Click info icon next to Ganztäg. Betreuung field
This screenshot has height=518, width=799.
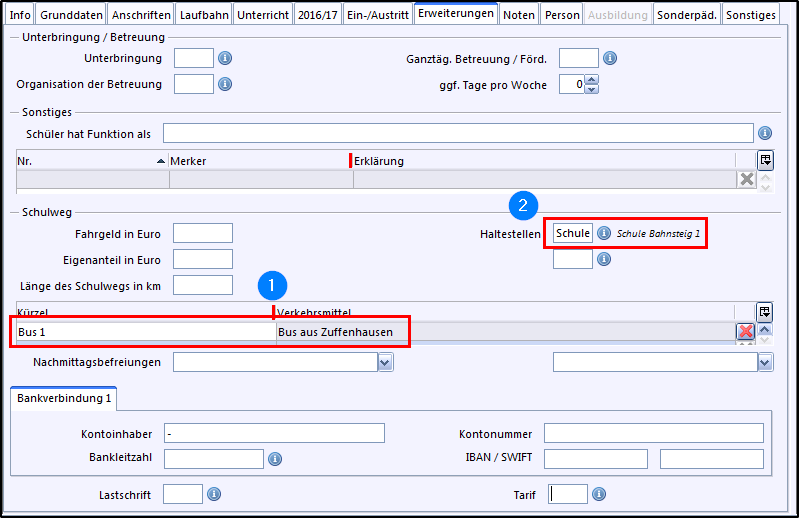[x=610, y=58]
